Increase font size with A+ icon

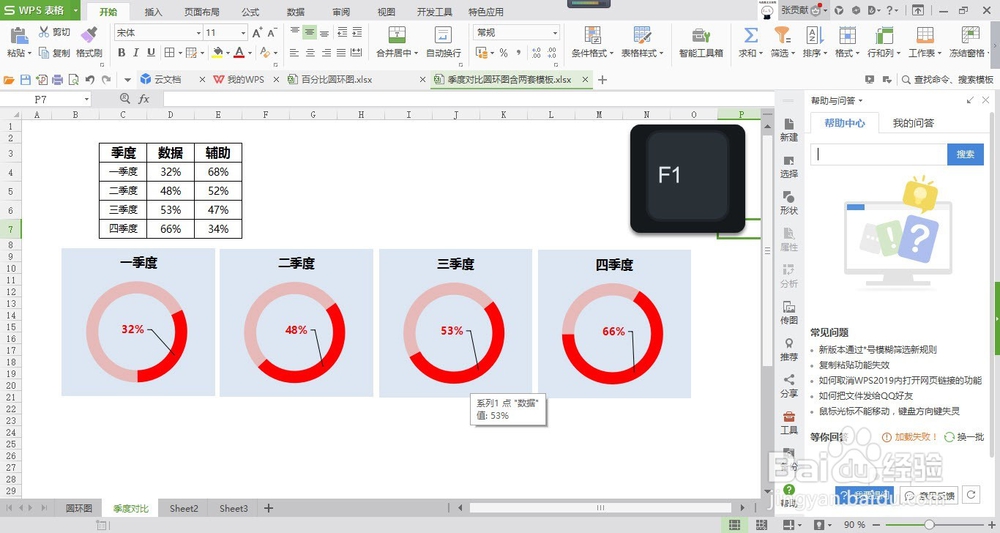257,33
